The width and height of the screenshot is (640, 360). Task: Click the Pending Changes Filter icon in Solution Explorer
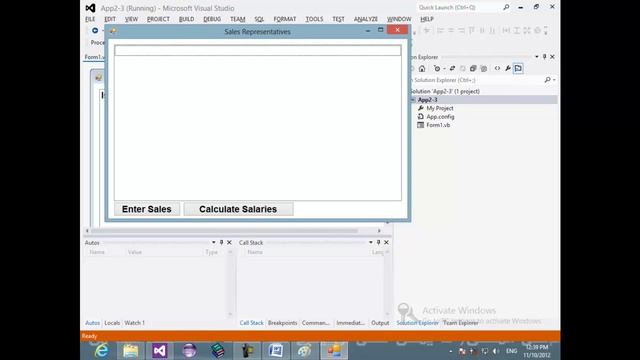tap(437, 69)
